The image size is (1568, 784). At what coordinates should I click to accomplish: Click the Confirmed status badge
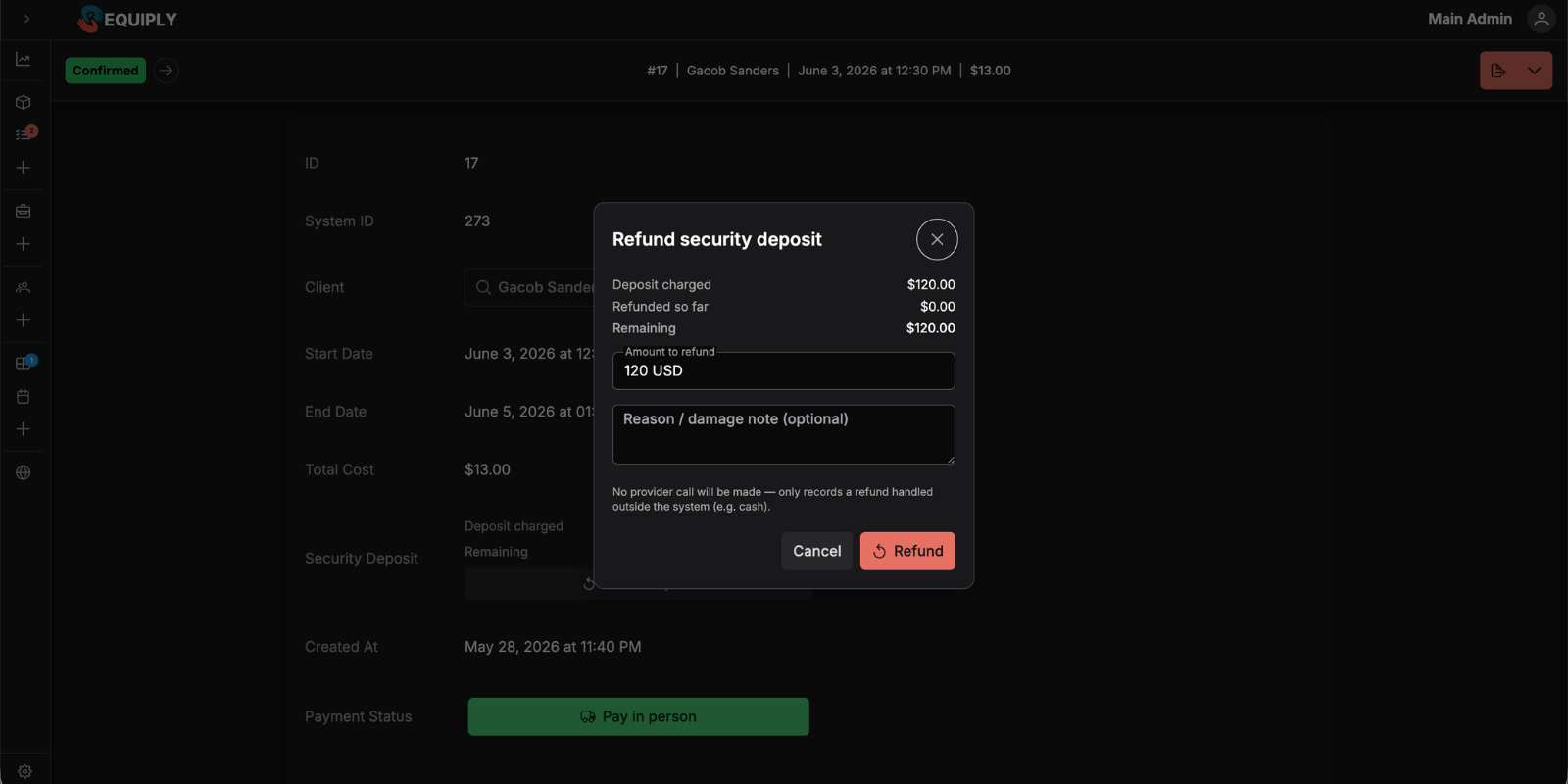click(x=106, y=71)
